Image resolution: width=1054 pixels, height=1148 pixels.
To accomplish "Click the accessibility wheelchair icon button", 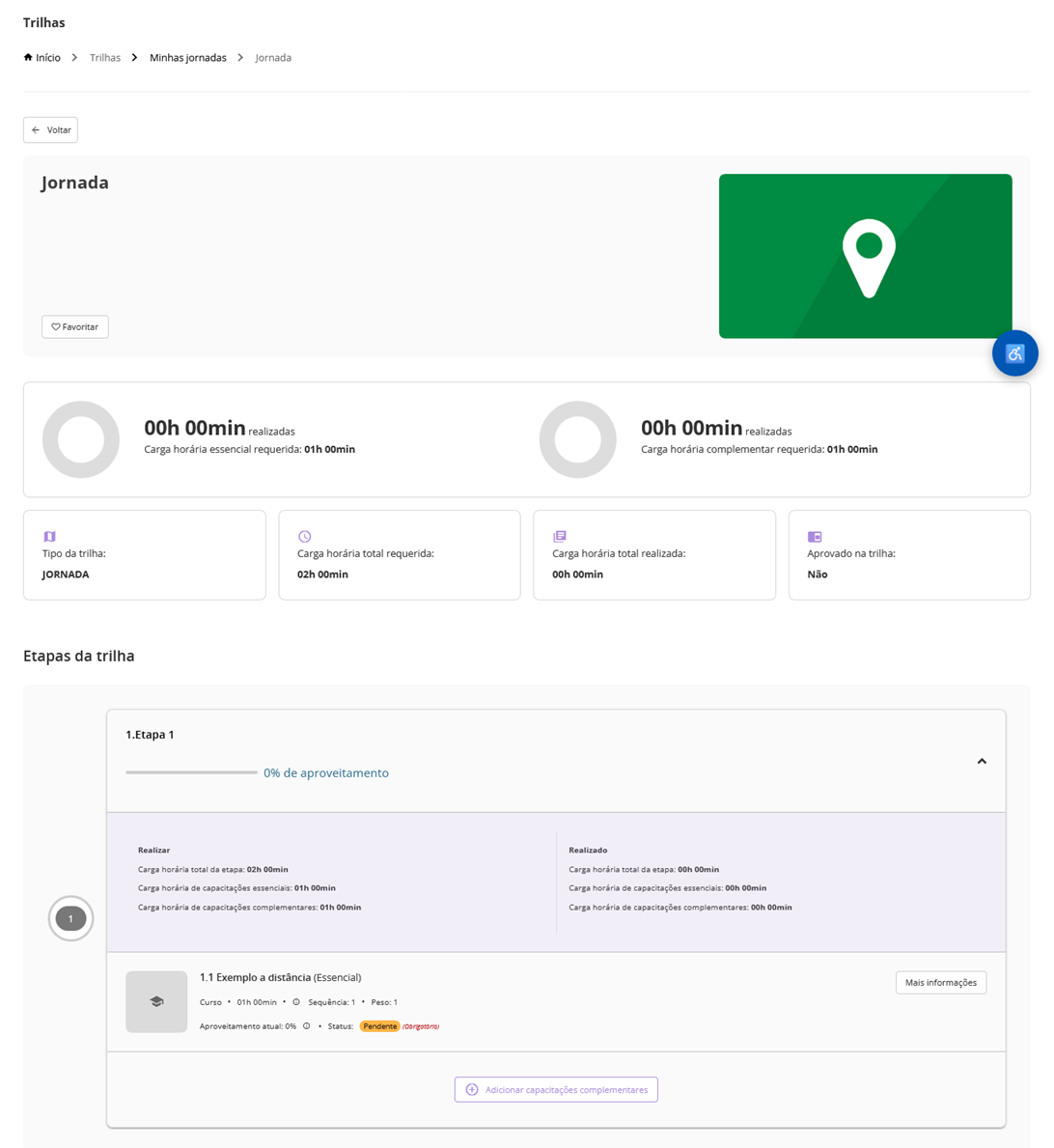I will point(1014,353).
